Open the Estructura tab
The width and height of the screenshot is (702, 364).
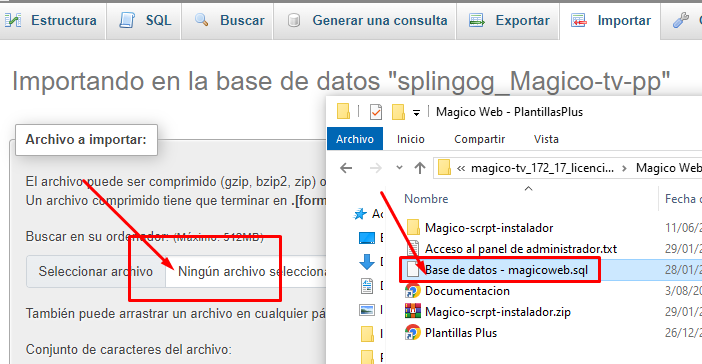[52, 21]
